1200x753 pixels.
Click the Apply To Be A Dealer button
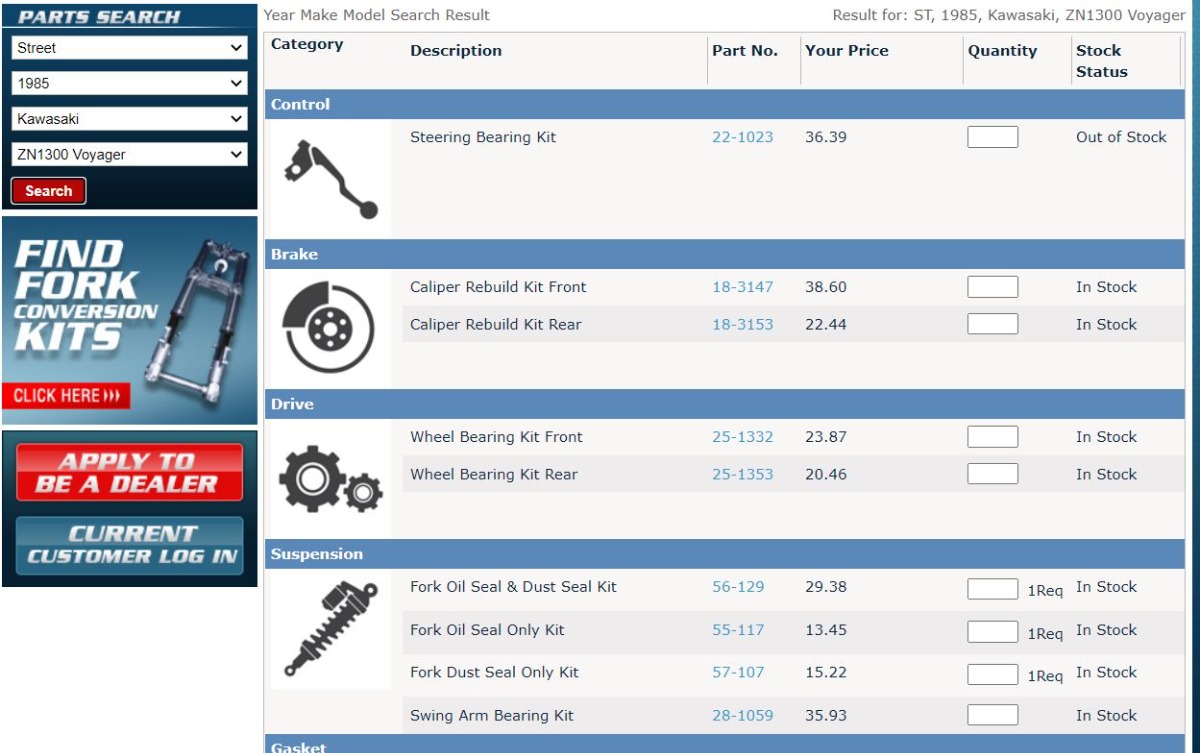tap(129, 473)
